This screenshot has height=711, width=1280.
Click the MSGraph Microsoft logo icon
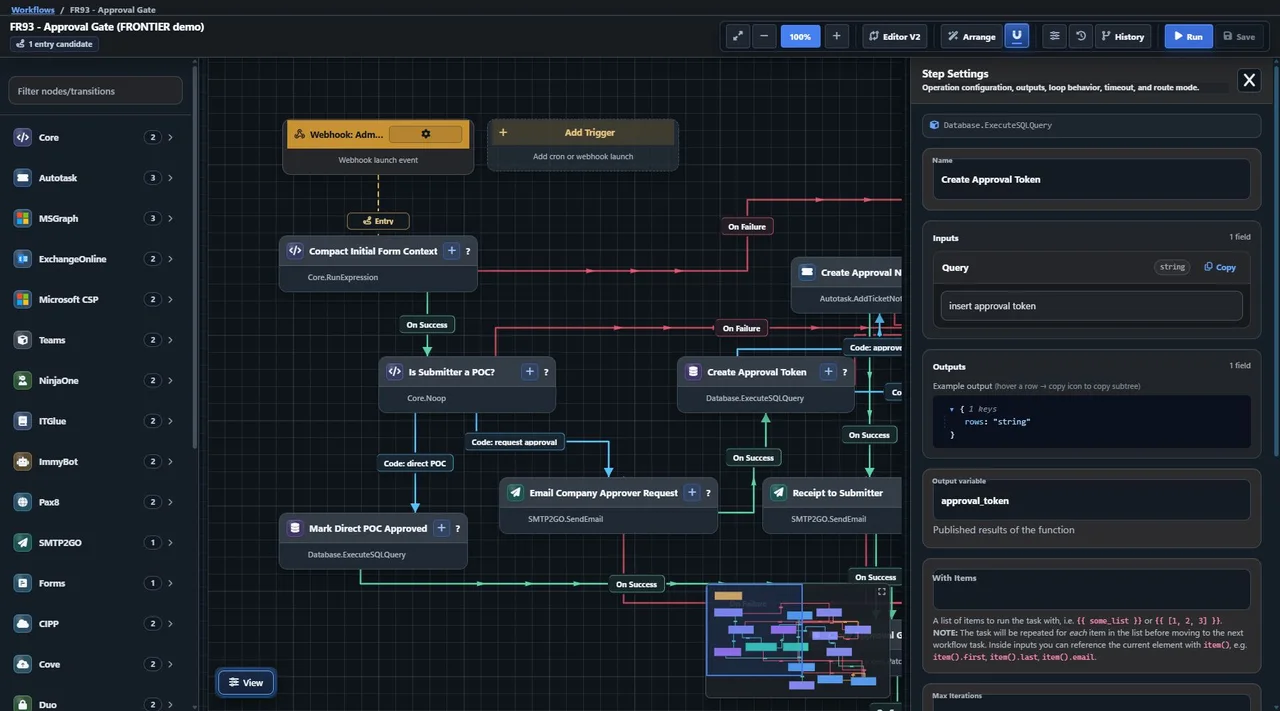pos(23,218)
